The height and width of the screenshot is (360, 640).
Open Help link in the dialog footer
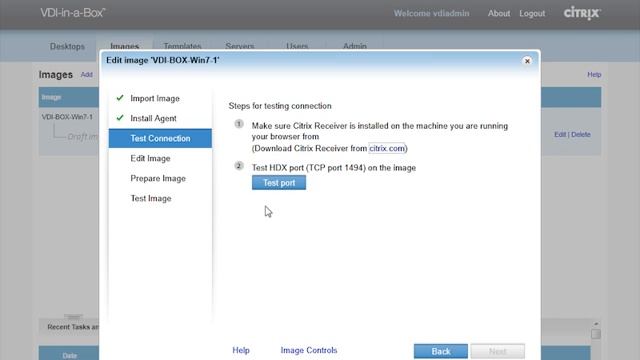tap(241, 350)
